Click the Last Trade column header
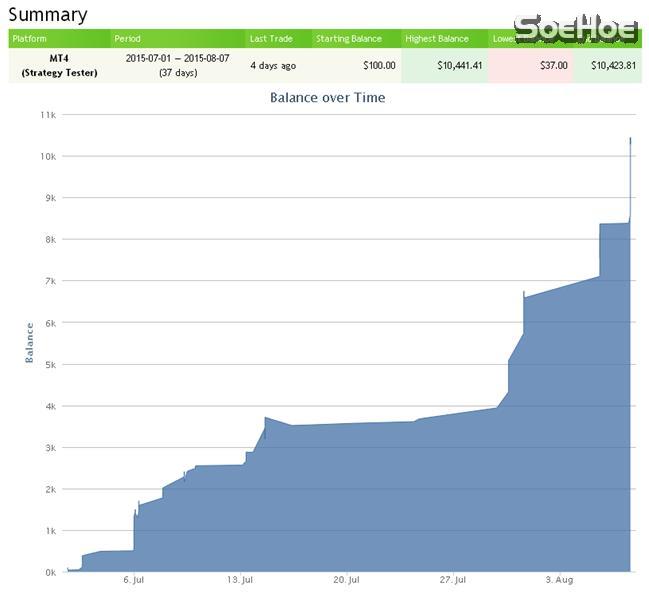 [271, 39]
